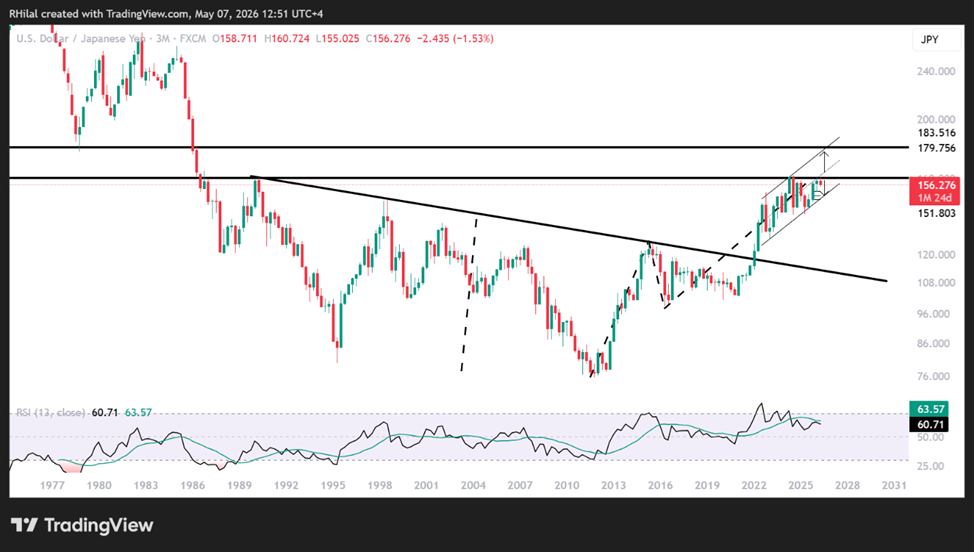The image size is (974, 552).
Task: Click the current price label 156.276
Action: click(x=937, y=186)
